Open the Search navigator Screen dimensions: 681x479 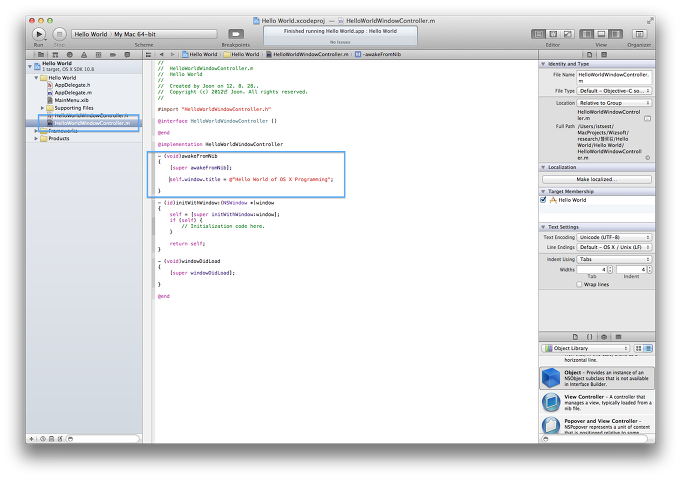[69, 55]
